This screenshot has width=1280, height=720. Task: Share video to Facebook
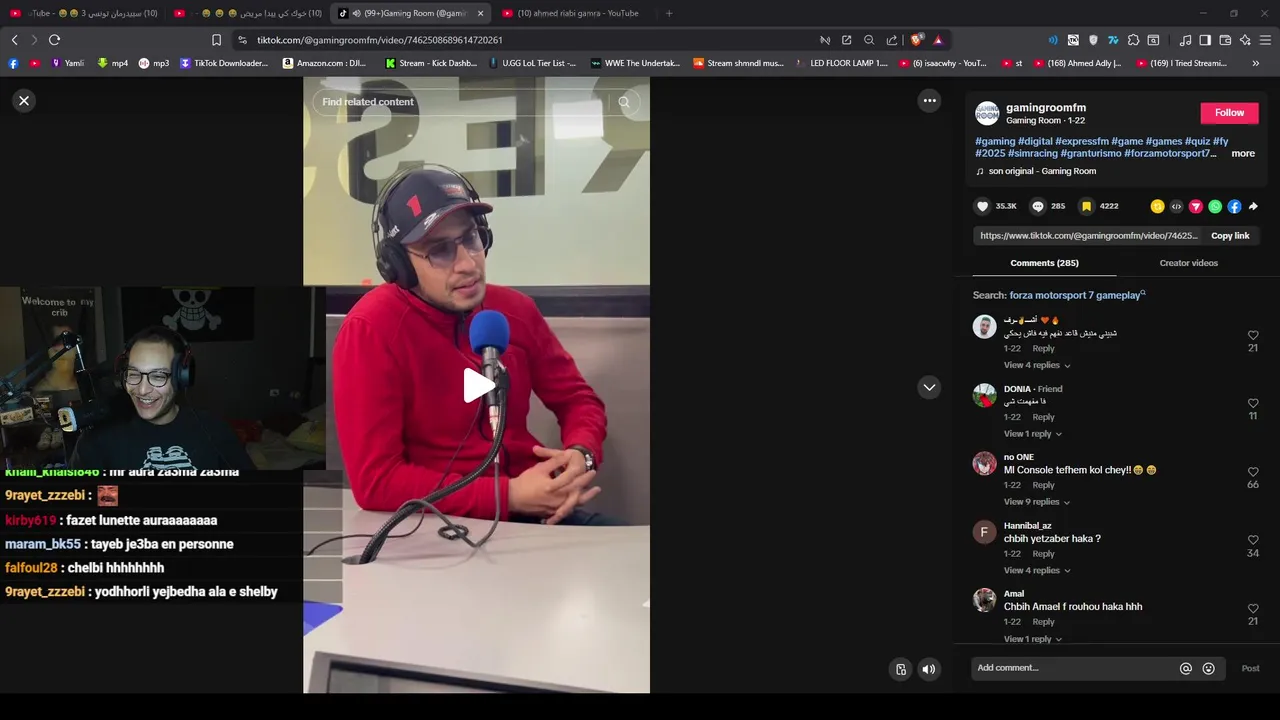(x=1234, y=207)
